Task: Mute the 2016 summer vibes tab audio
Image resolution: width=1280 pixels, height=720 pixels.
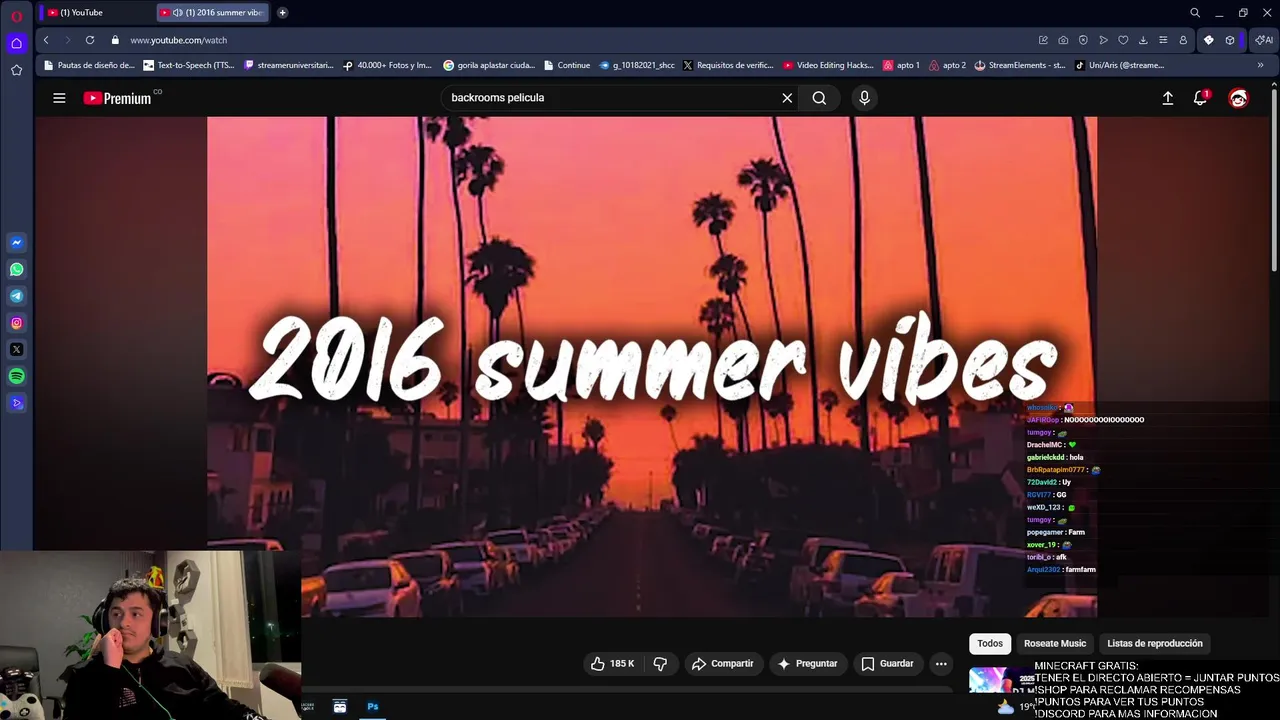Action: click(177, 13)
